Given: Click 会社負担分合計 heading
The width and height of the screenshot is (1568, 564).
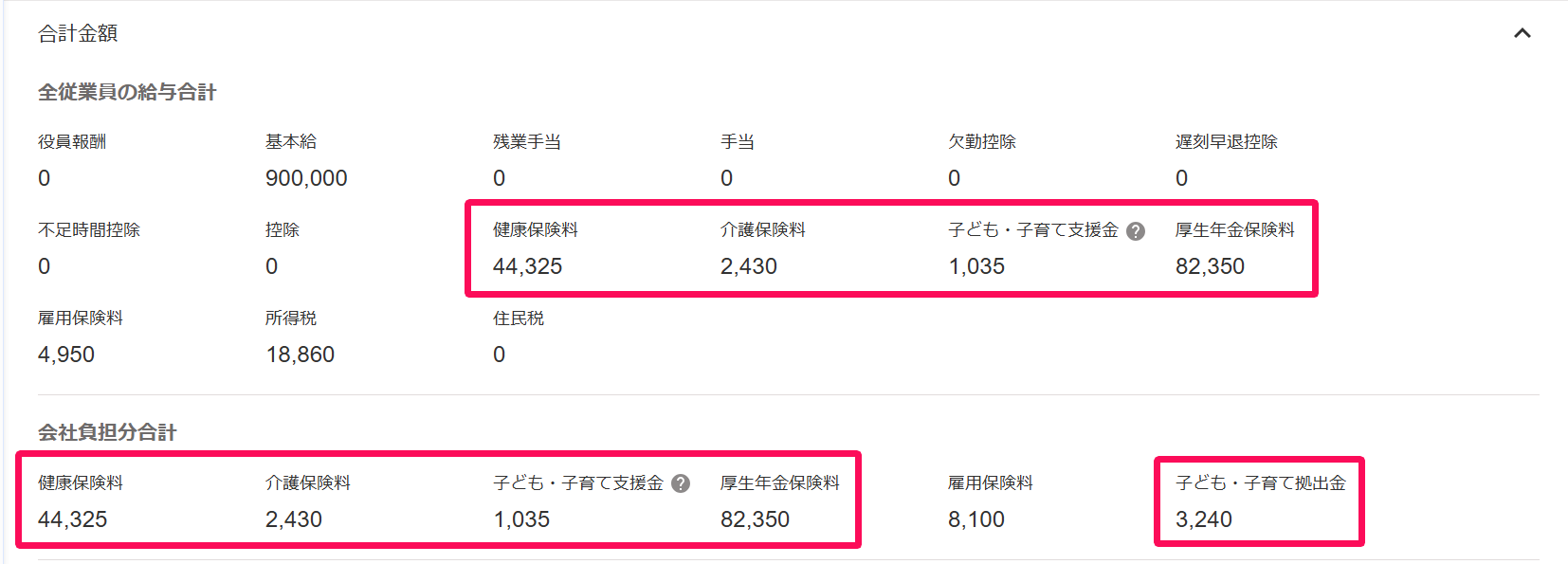Looking at the screenshot, I should (x=107, y=432).
